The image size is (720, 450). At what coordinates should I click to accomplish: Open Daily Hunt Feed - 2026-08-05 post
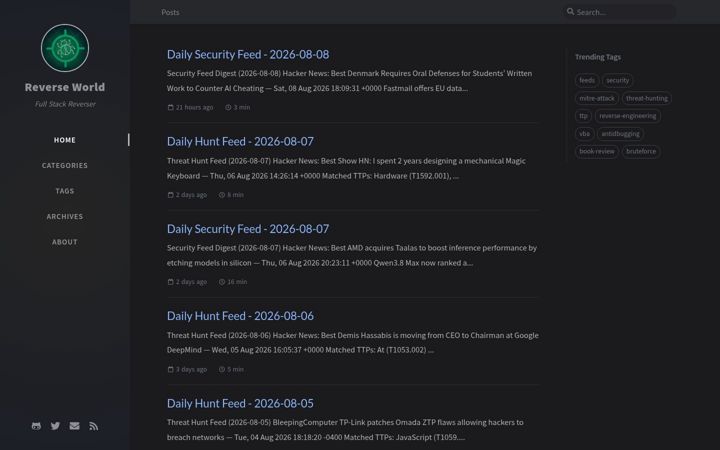click(x=240, y=403)
